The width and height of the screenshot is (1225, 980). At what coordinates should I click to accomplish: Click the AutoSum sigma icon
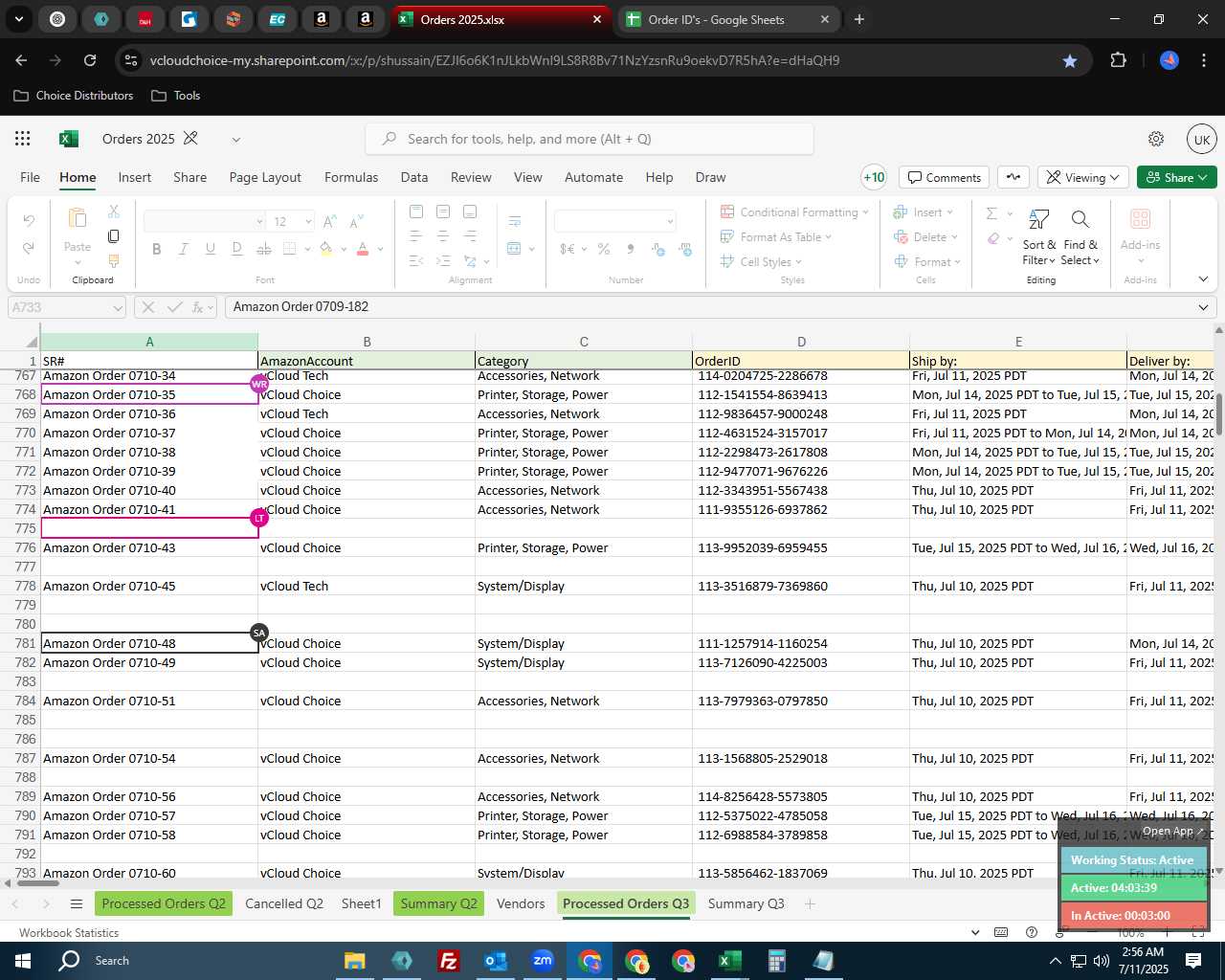point(992,213)
